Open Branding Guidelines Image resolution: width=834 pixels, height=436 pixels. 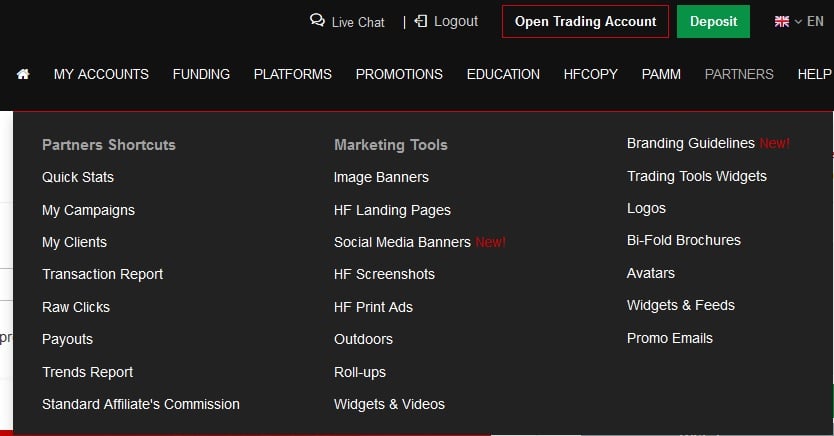pos(691,144)
